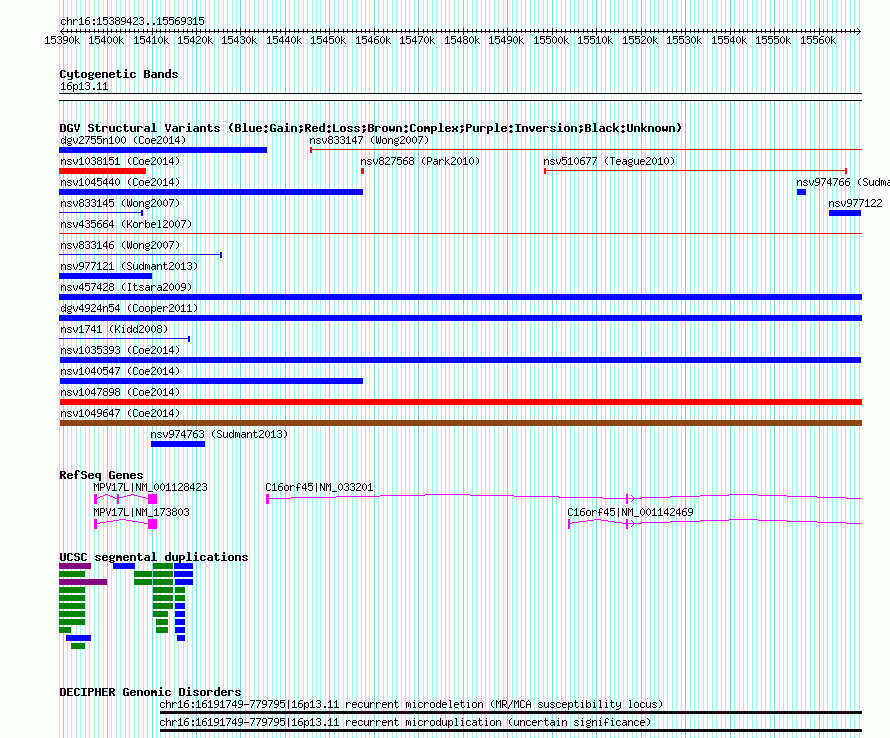Select the nsv435664 (Korbel2007) variant label
Image resolution: width=890 pixels, height=738 pixels.
(x=126, y=224)
